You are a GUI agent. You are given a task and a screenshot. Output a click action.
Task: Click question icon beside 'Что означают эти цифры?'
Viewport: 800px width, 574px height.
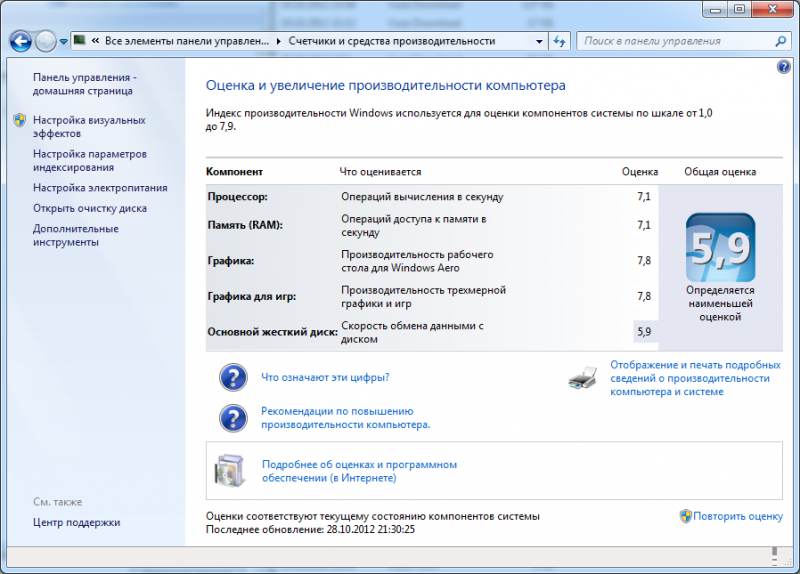point(233,377)
